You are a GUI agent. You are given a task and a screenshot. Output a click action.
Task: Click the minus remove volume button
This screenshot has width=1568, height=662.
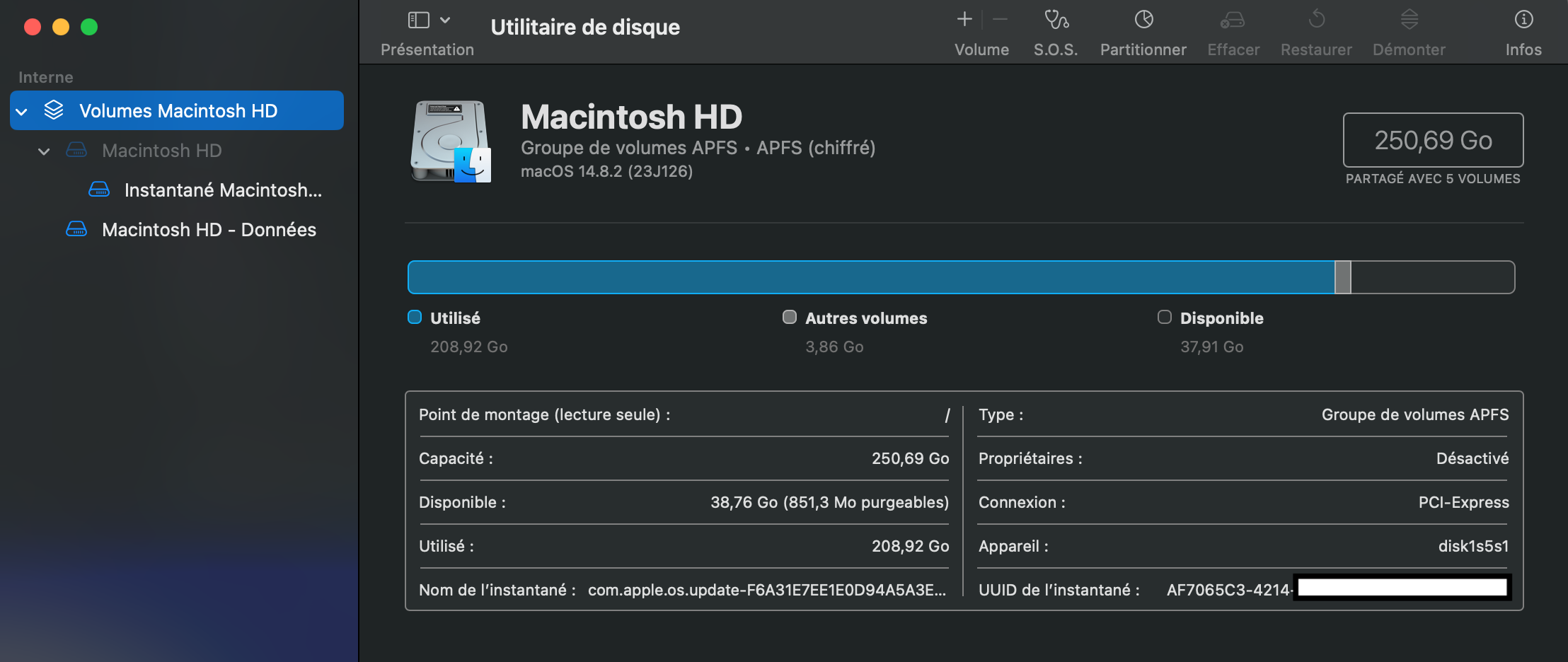point(1000,20)
